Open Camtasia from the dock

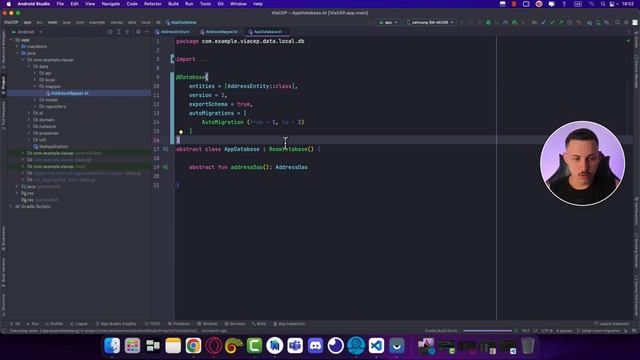tap(254, 346)
